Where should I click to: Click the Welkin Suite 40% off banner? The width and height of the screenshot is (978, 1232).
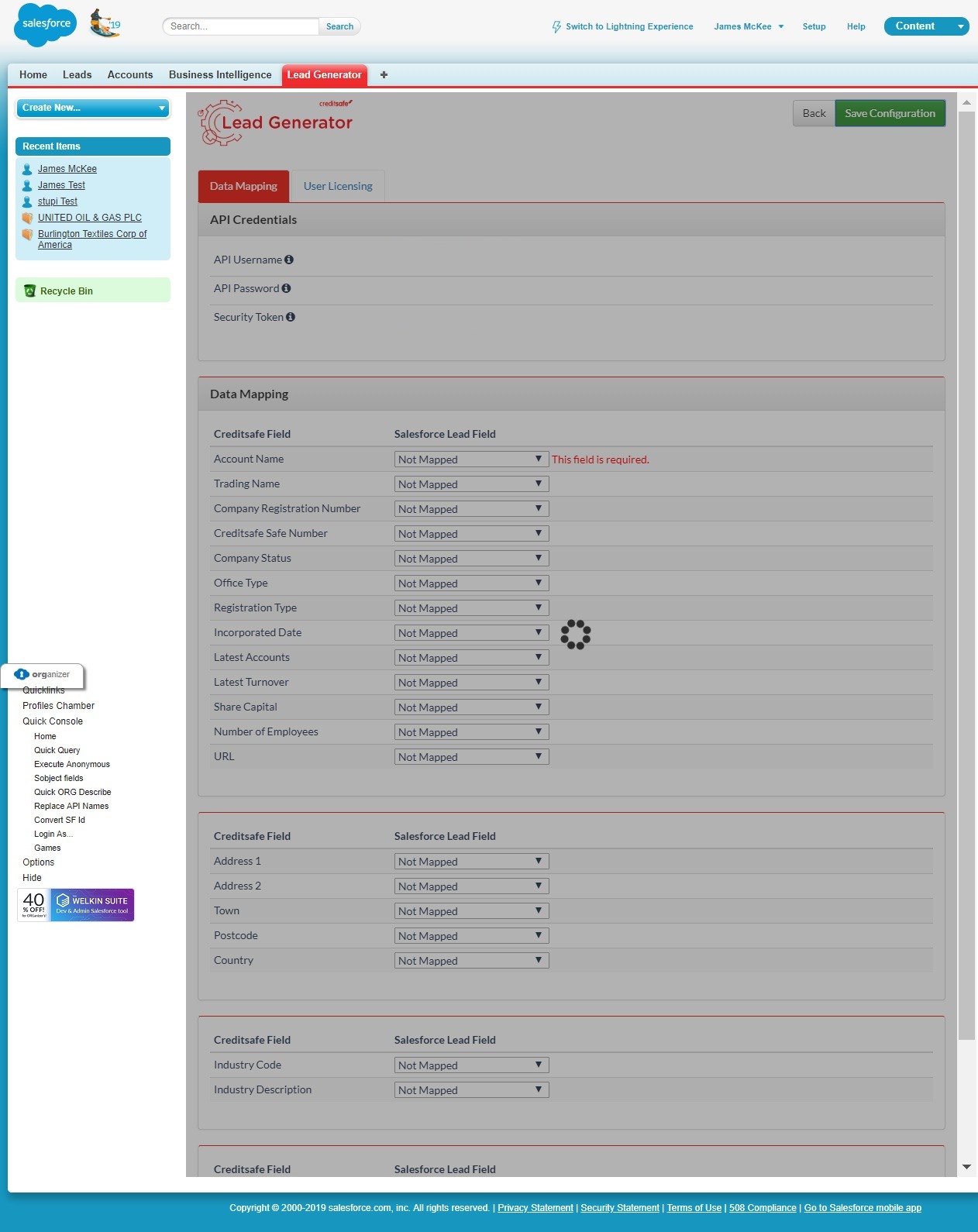pyautogui.click(x=76, y=905)
